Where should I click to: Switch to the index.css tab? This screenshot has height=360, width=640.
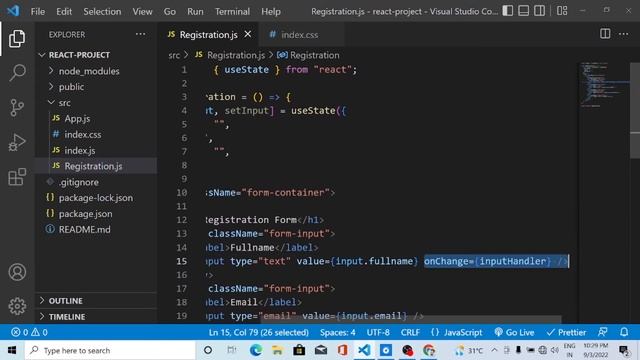300,35
